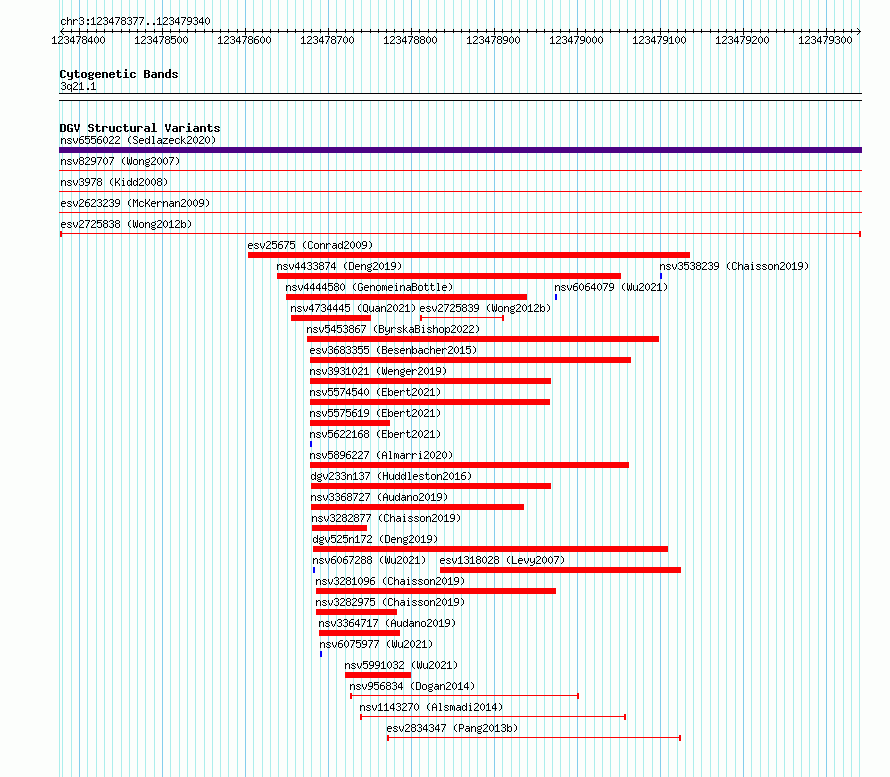890x777 pixels.
Task: Click esv2834347 (Pang2013b) label
Action: coord(452,728)
